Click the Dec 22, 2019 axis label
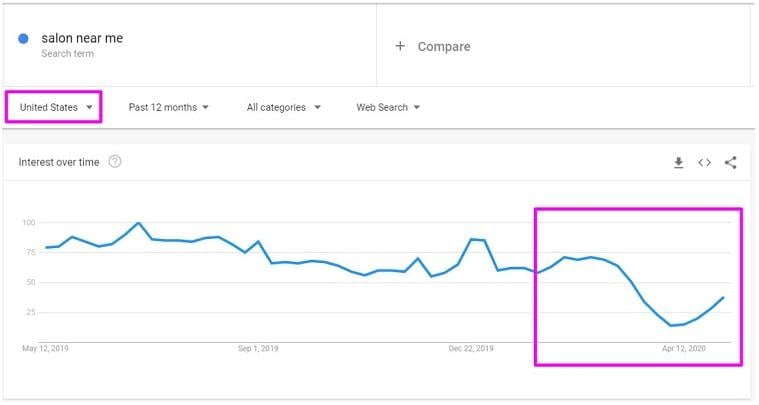The height and width of the screenshot is (405, 759). [x=471, y=348]
